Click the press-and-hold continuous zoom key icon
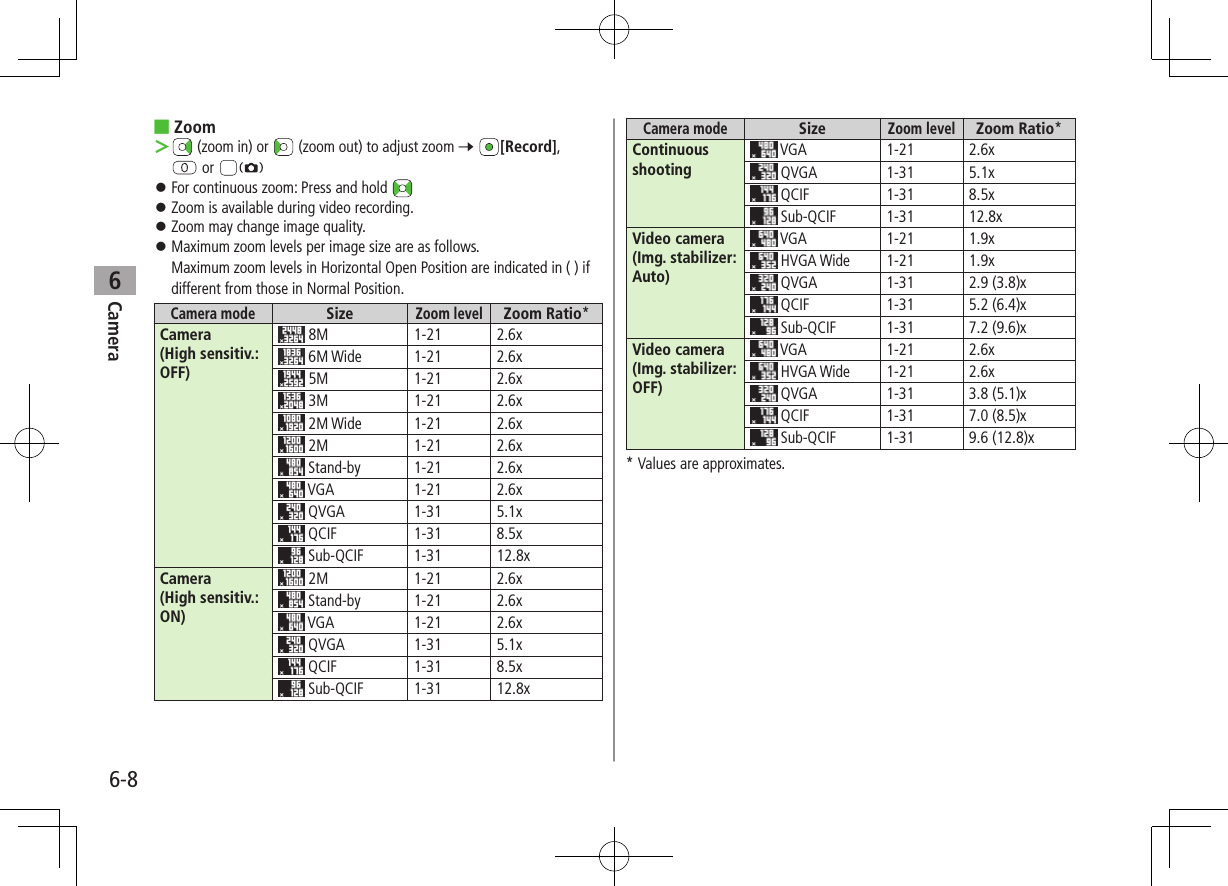 (403, 188)
